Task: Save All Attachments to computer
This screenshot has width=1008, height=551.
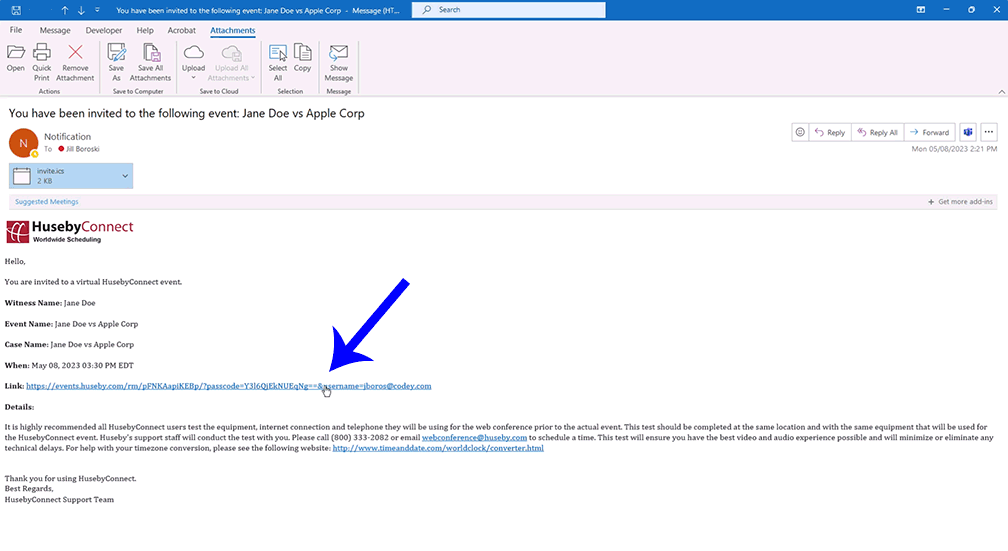Action: click(x=150, y=62)
